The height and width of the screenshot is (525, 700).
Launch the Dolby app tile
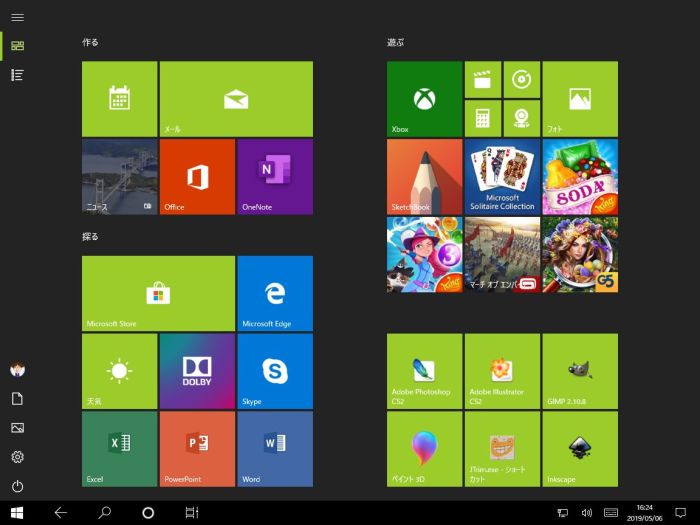pyautogui.click(x=197, y=371)
